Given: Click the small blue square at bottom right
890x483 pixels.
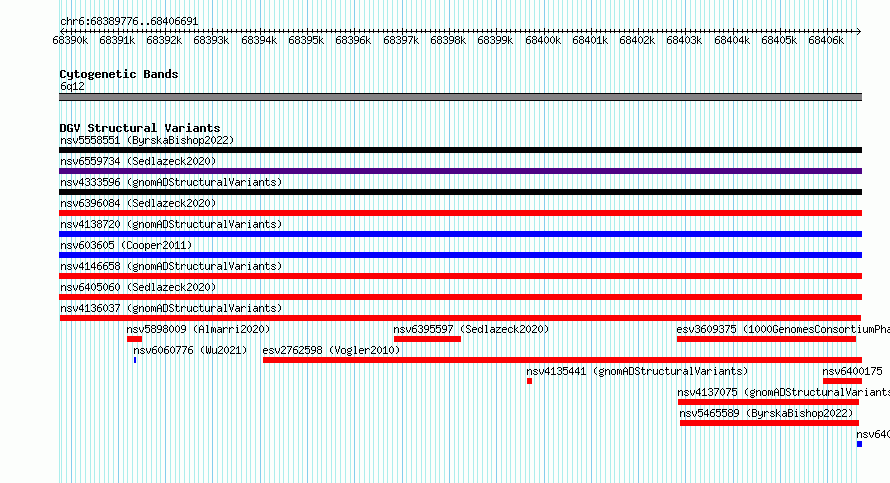Looking at the screenshot, I should click(859, 444).
